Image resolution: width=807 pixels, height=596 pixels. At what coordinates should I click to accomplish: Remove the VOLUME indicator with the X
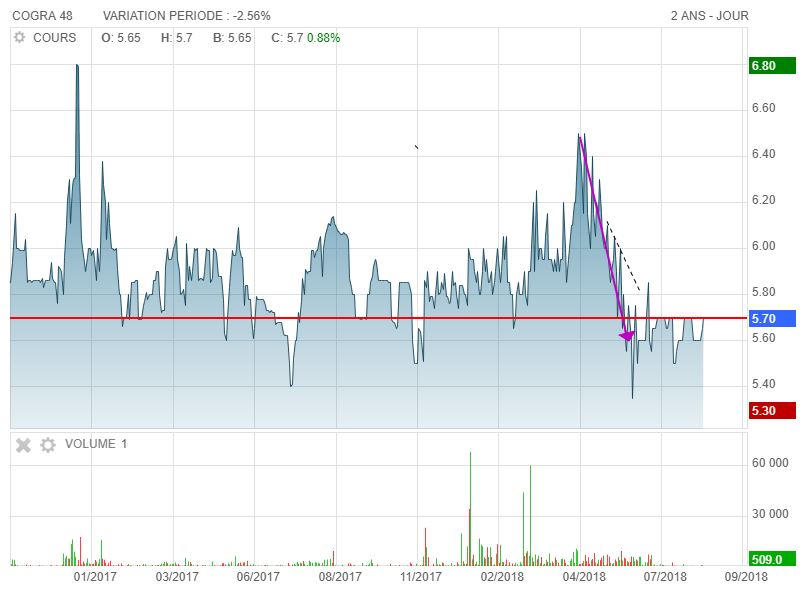(x=23, y=445)
